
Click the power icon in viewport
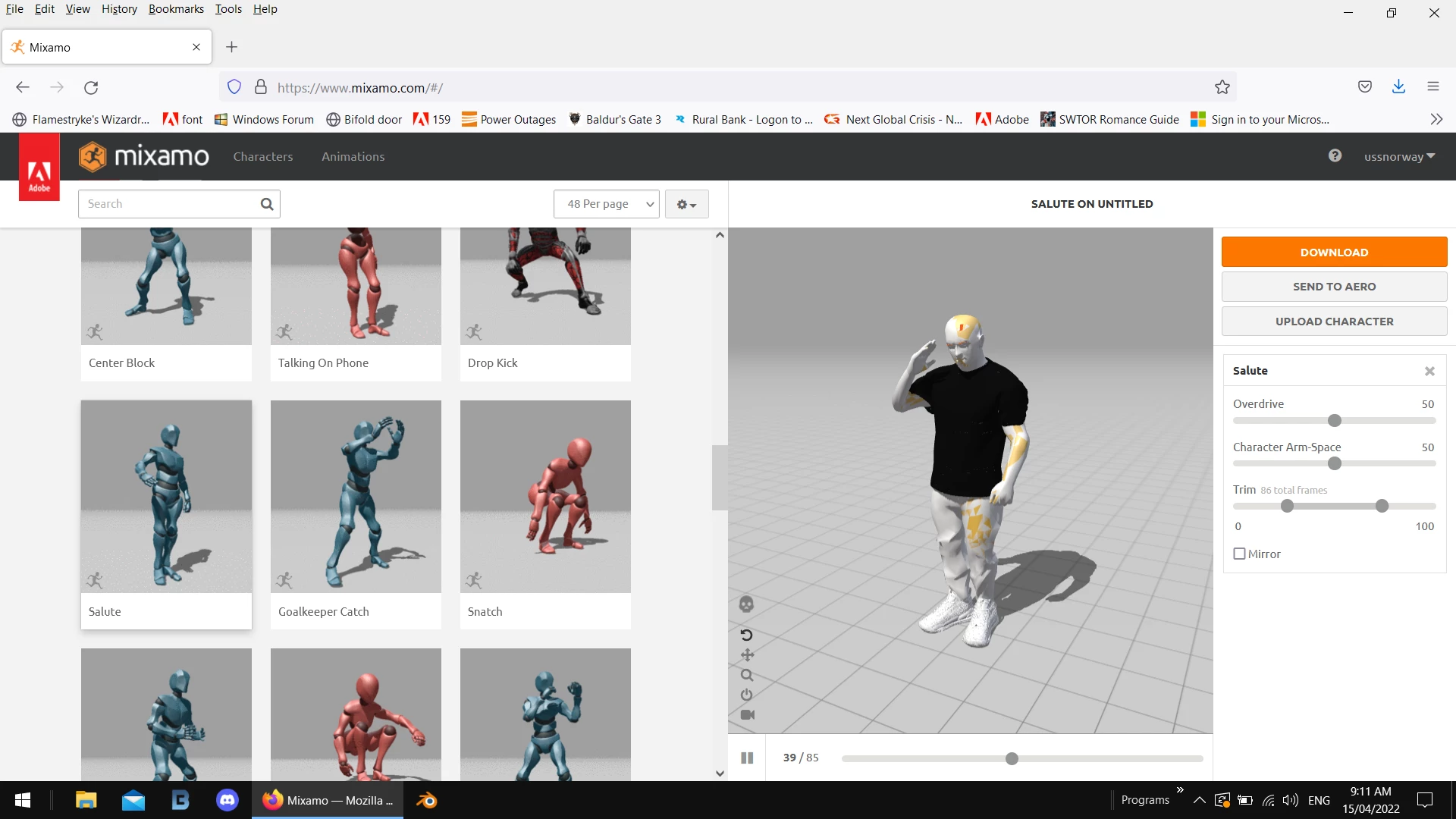[747, 695]
